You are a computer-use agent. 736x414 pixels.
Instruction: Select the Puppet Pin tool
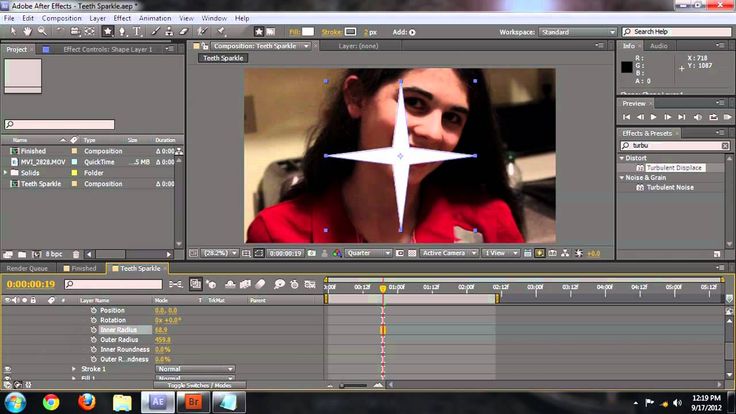tap(221, 31)
